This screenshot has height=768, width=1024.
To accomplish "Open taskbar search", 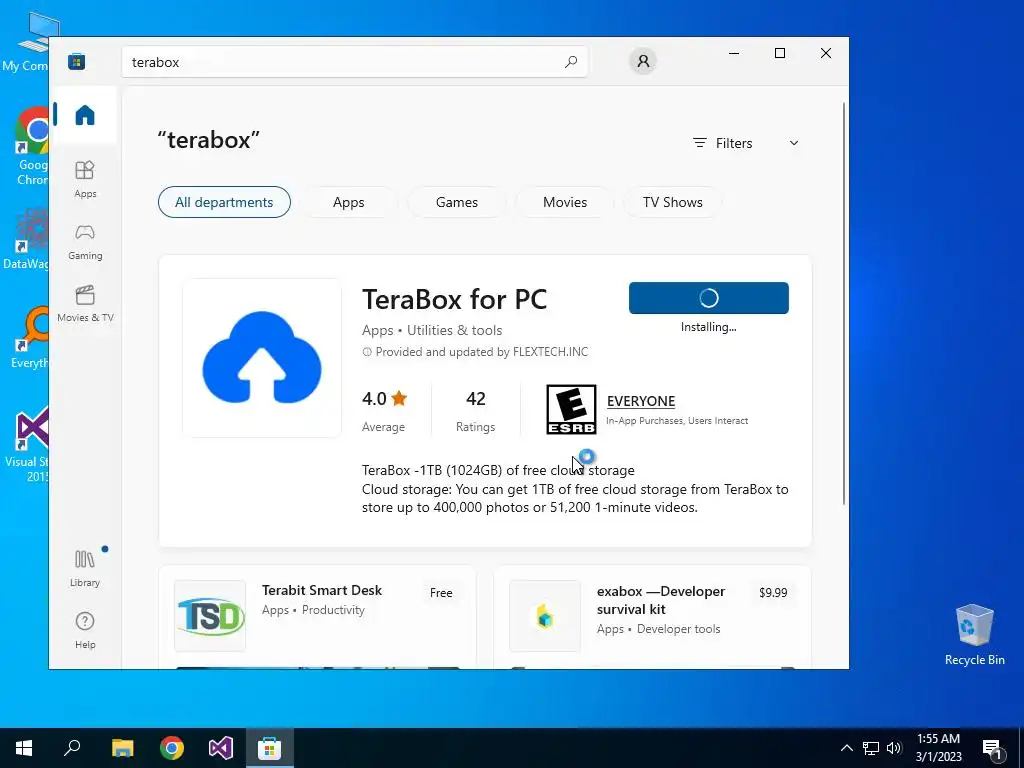I will click(x=72, y=748).
